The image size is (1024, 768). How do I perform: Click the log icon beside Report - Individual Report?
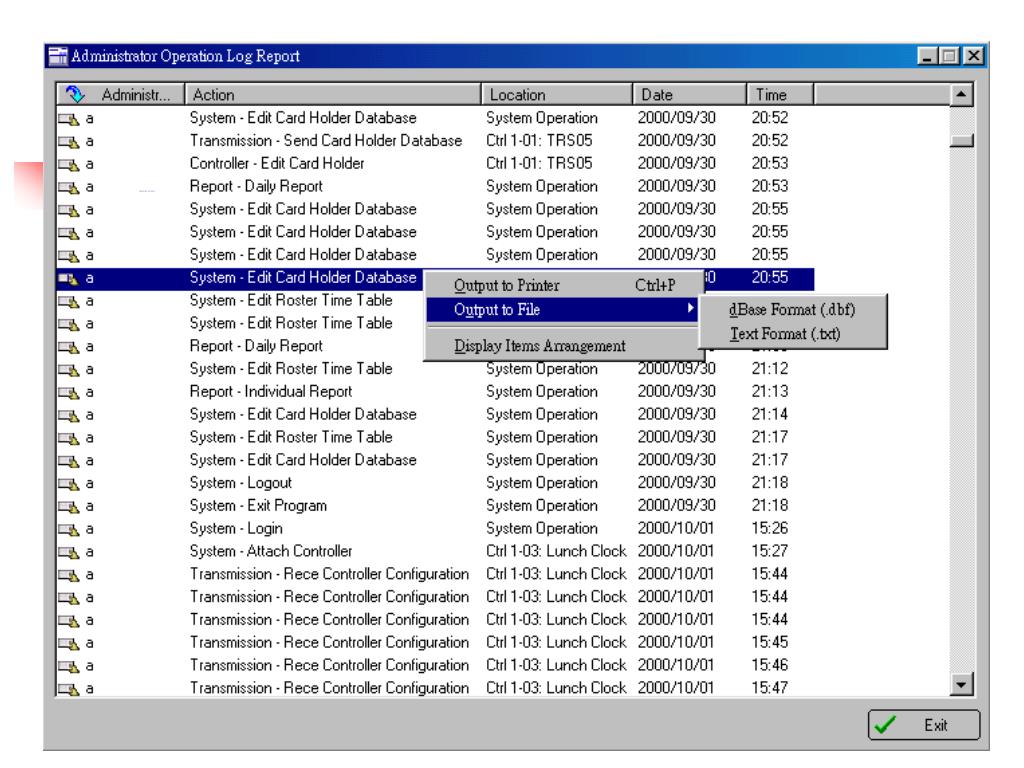(x=69, y=392)
